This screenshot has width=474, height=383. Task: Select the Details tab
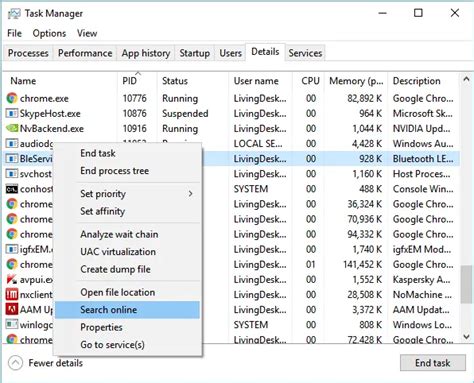pos(265,52)
